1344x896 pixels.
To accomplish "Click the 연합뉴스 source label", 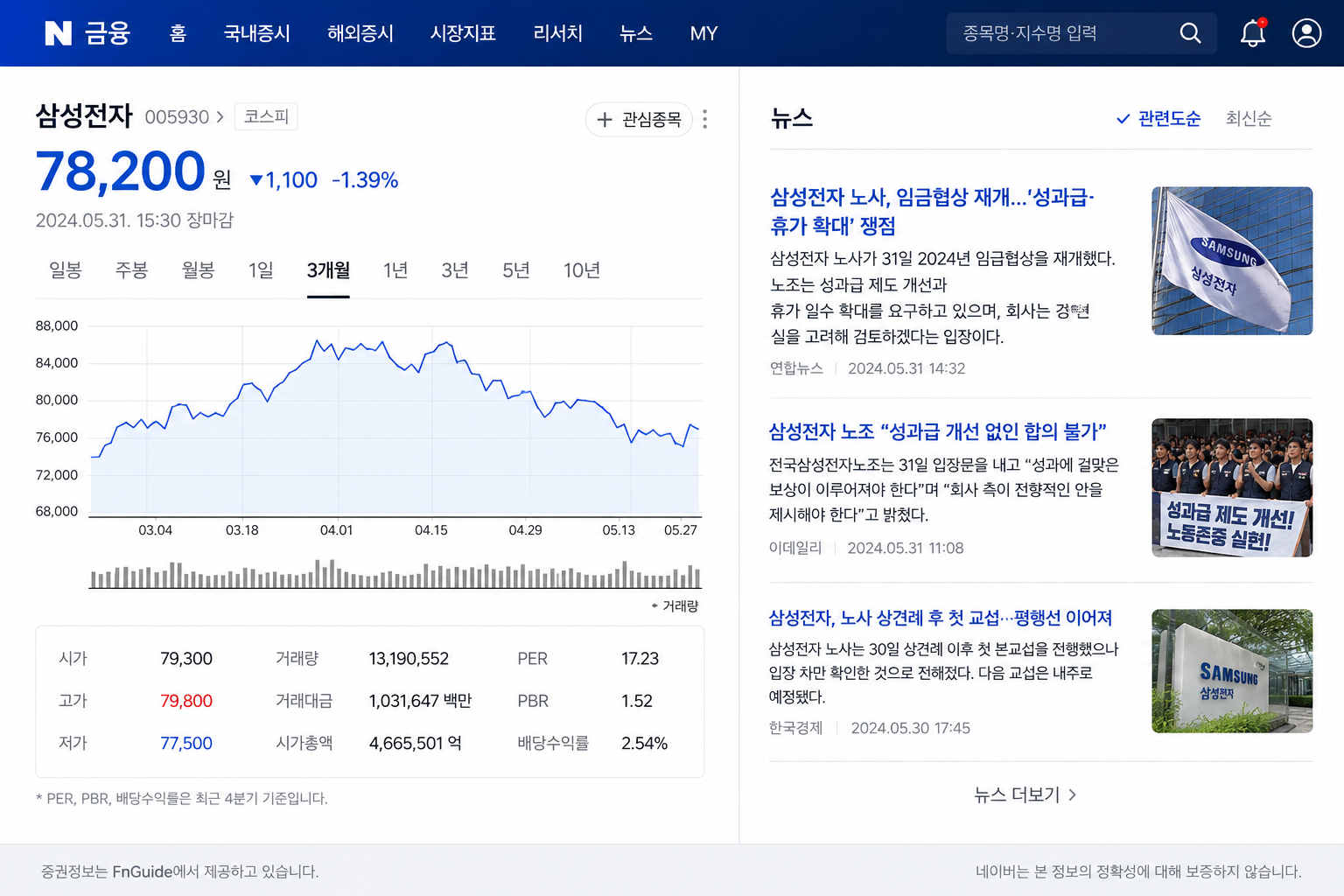I will [796, 368].
